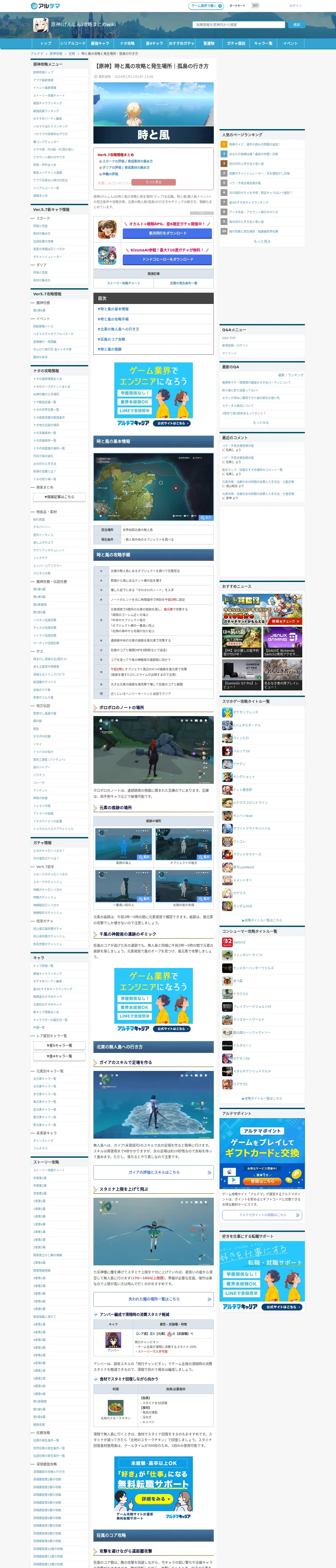Open ガイアの評価とスキルはこちら link
This screenshot has width=336, height=1568.
tap(154, 1172)
